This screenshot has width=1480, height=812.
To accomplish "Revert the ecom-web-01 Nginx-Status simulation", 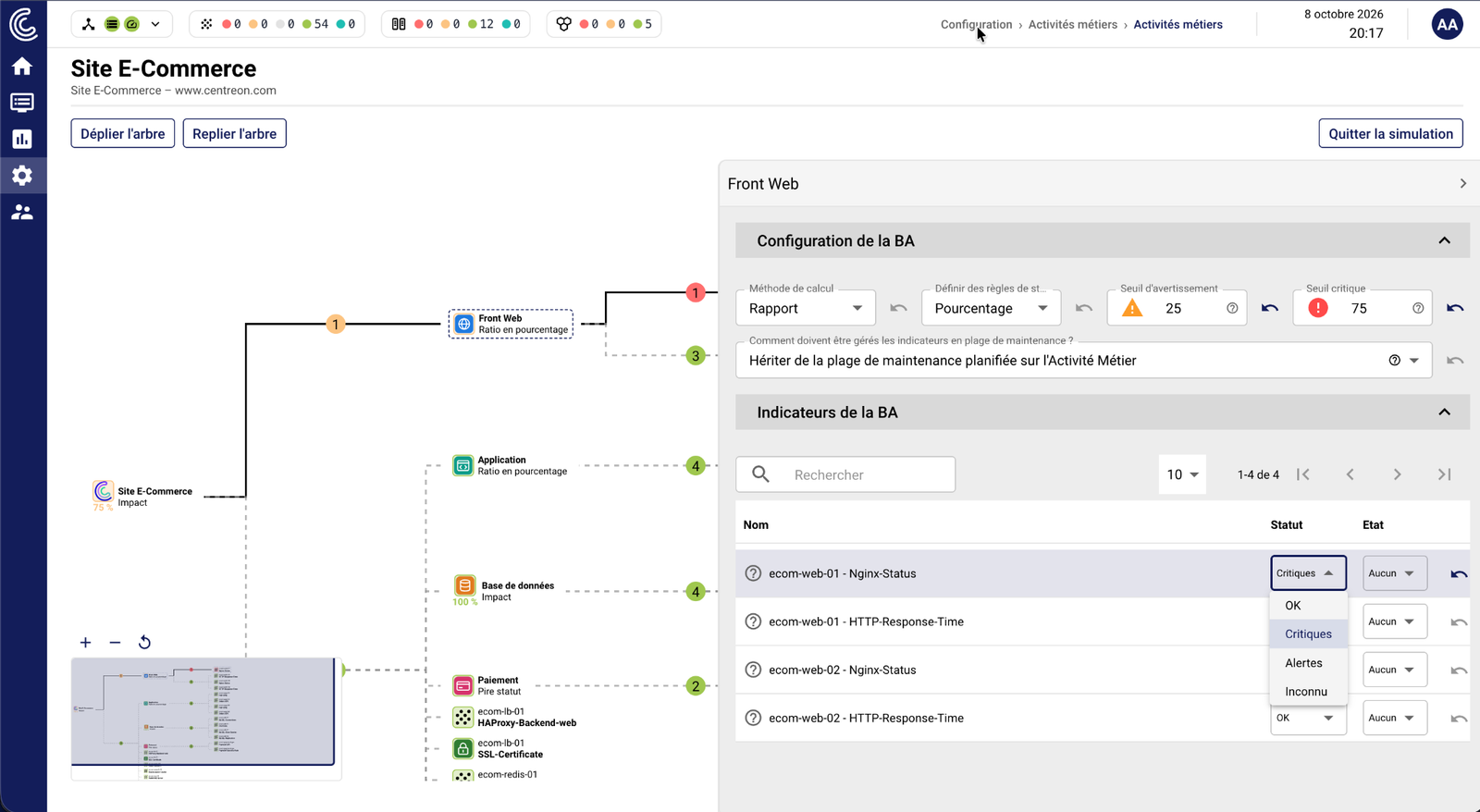I will [1459, 573].
